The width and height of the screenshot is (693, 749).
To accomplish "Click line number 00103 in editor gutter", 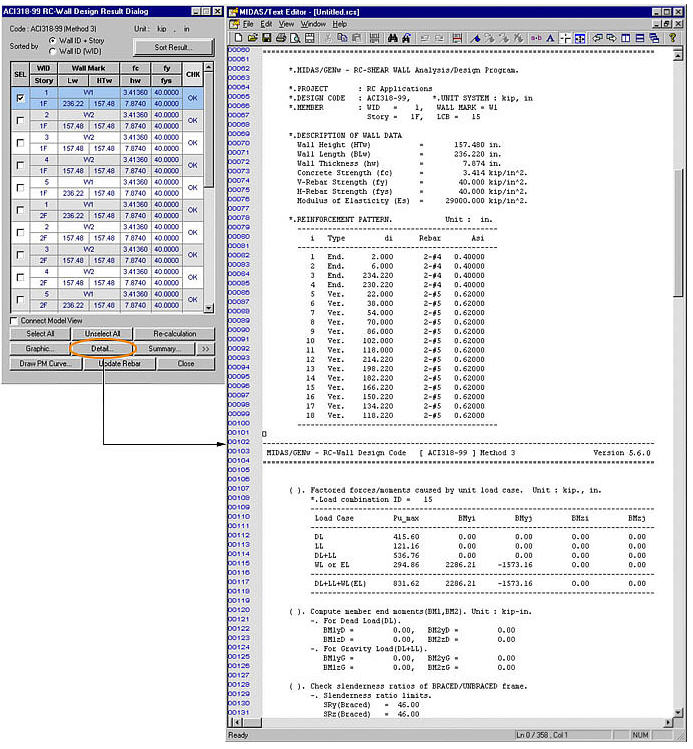I will [x=239, y=451].
